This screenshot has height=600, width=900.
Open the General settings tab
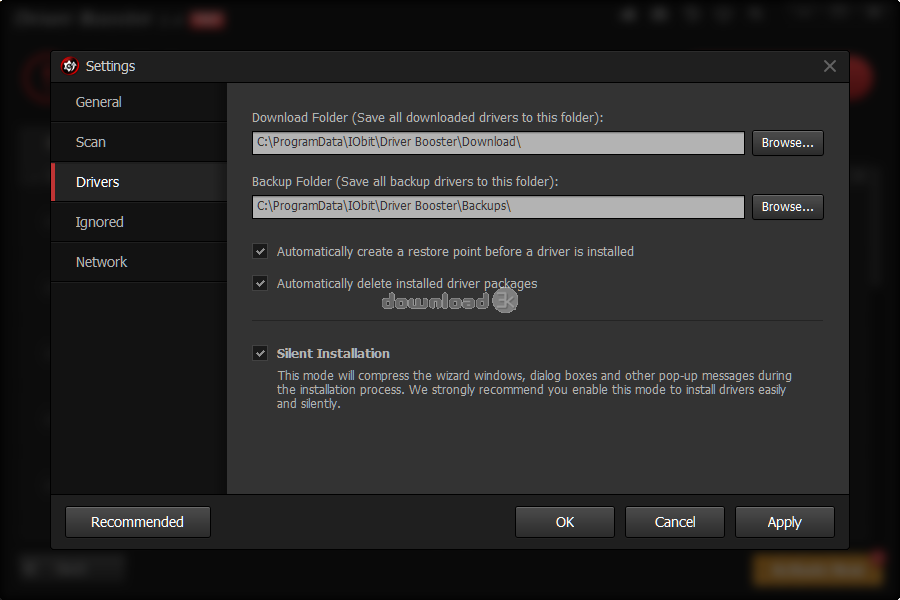coord(99,102)
